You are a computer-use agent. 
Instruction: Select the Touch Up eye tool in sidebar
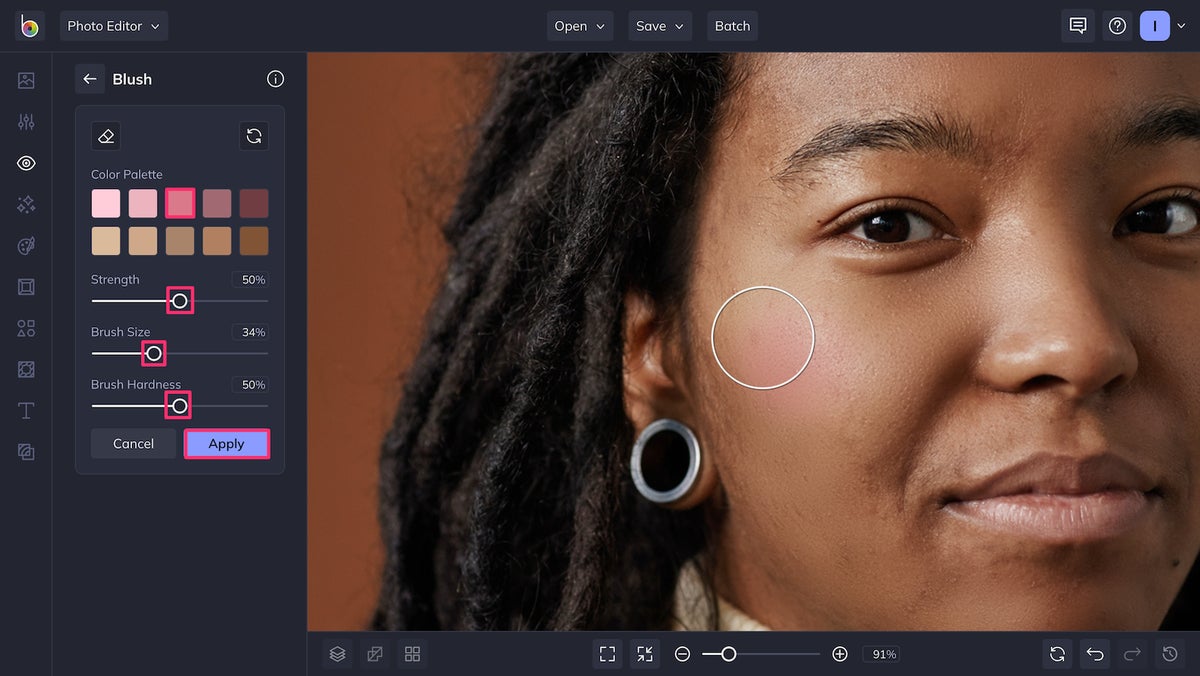click(25, 163)
